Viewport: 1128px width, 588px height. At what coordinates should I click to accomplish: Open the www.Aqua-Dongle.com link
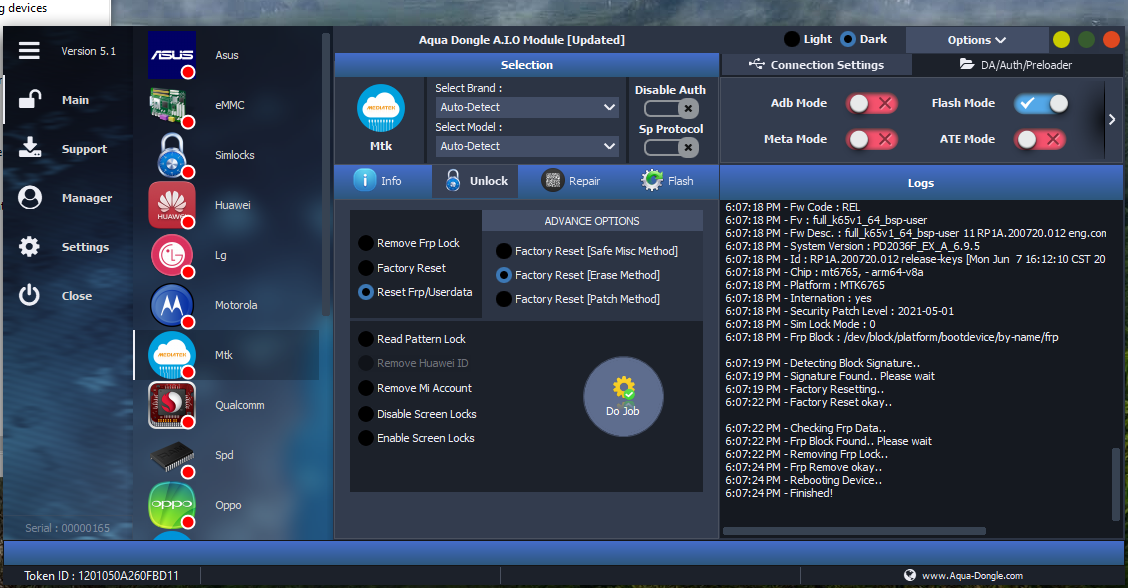[x=973, y=576]
